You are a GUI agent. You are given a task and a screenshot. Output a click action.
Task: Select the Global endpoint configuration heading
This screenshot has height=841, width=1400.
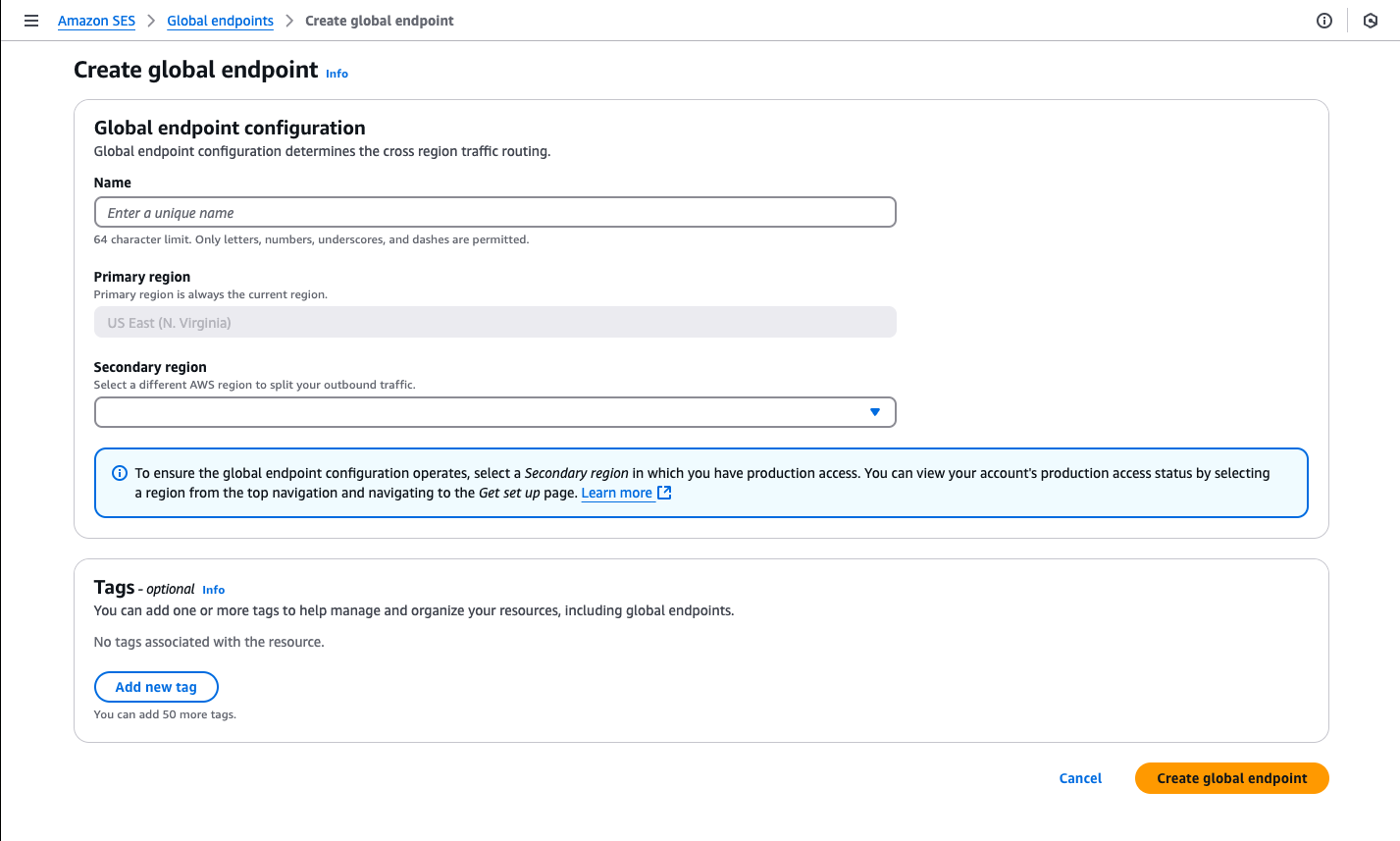point(229,128)
